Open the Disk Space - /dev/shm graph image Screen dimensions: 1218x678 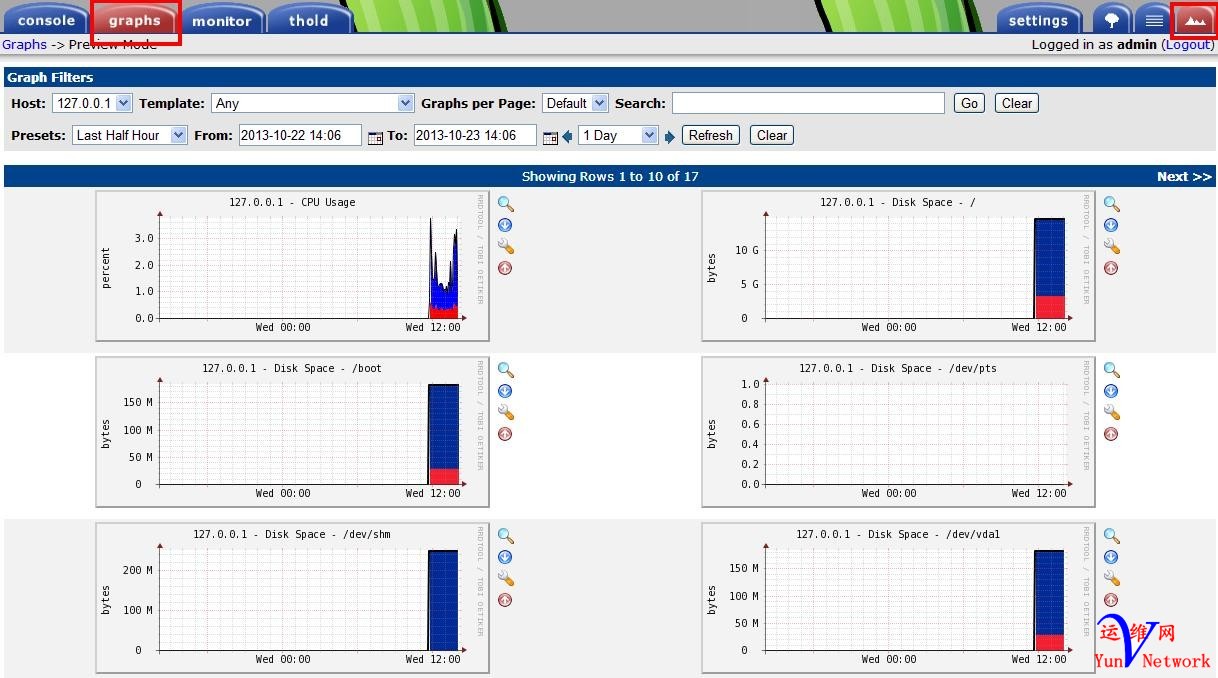(x=293, y=597)
